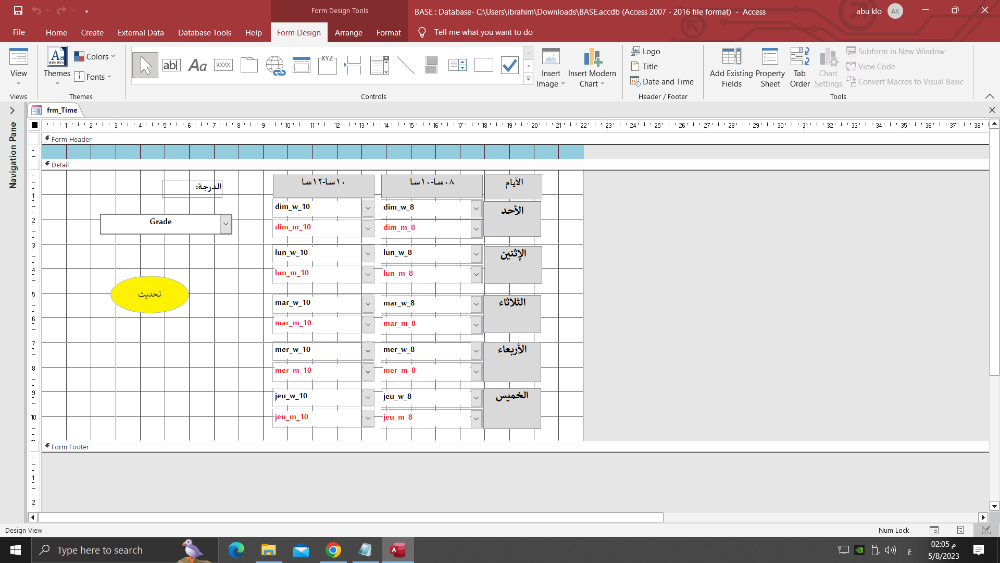Expand the Controls gallery more arrow
Viewport: 1000px width, 563px height.
pos(528,79)
